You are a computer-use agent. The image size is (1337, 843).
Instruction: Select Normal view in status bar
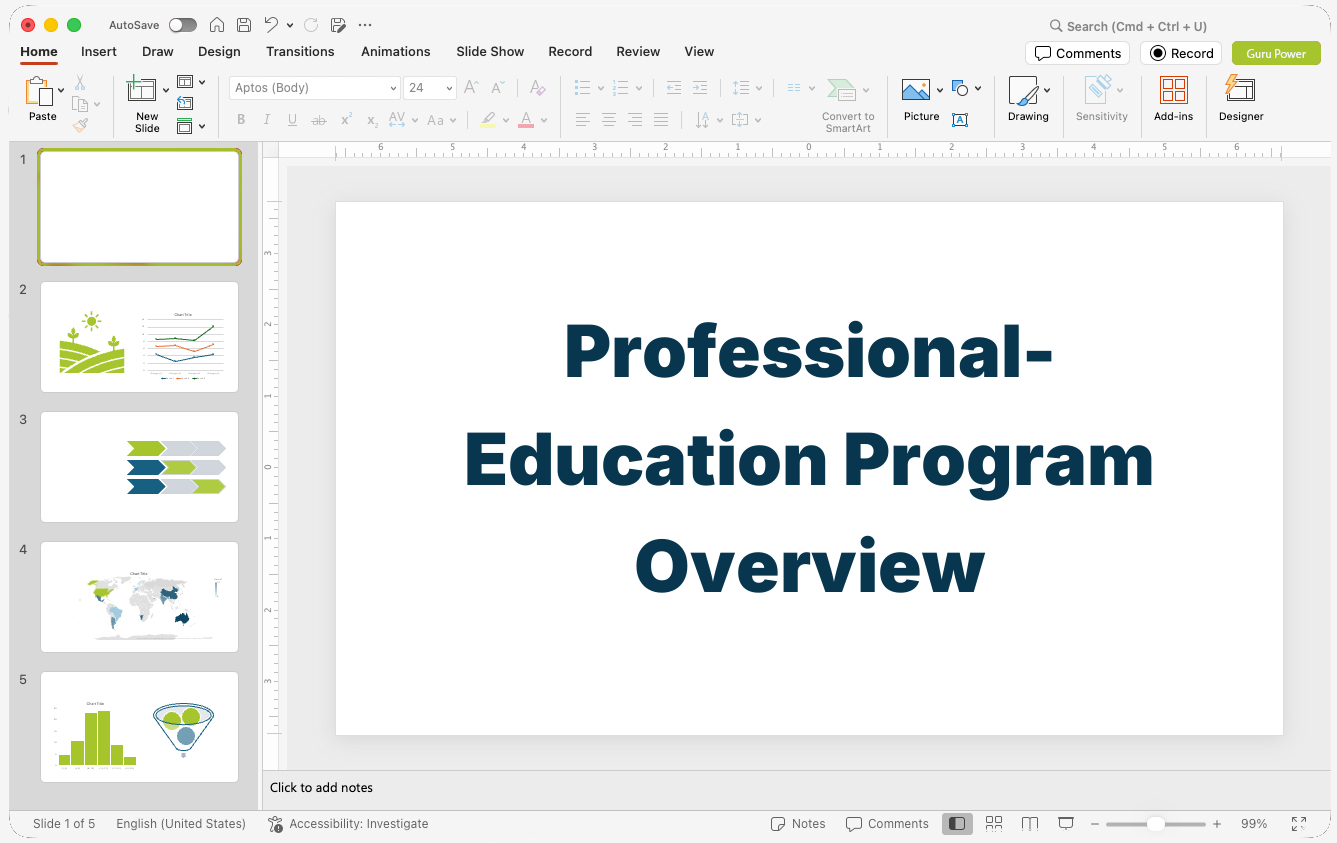957,824
